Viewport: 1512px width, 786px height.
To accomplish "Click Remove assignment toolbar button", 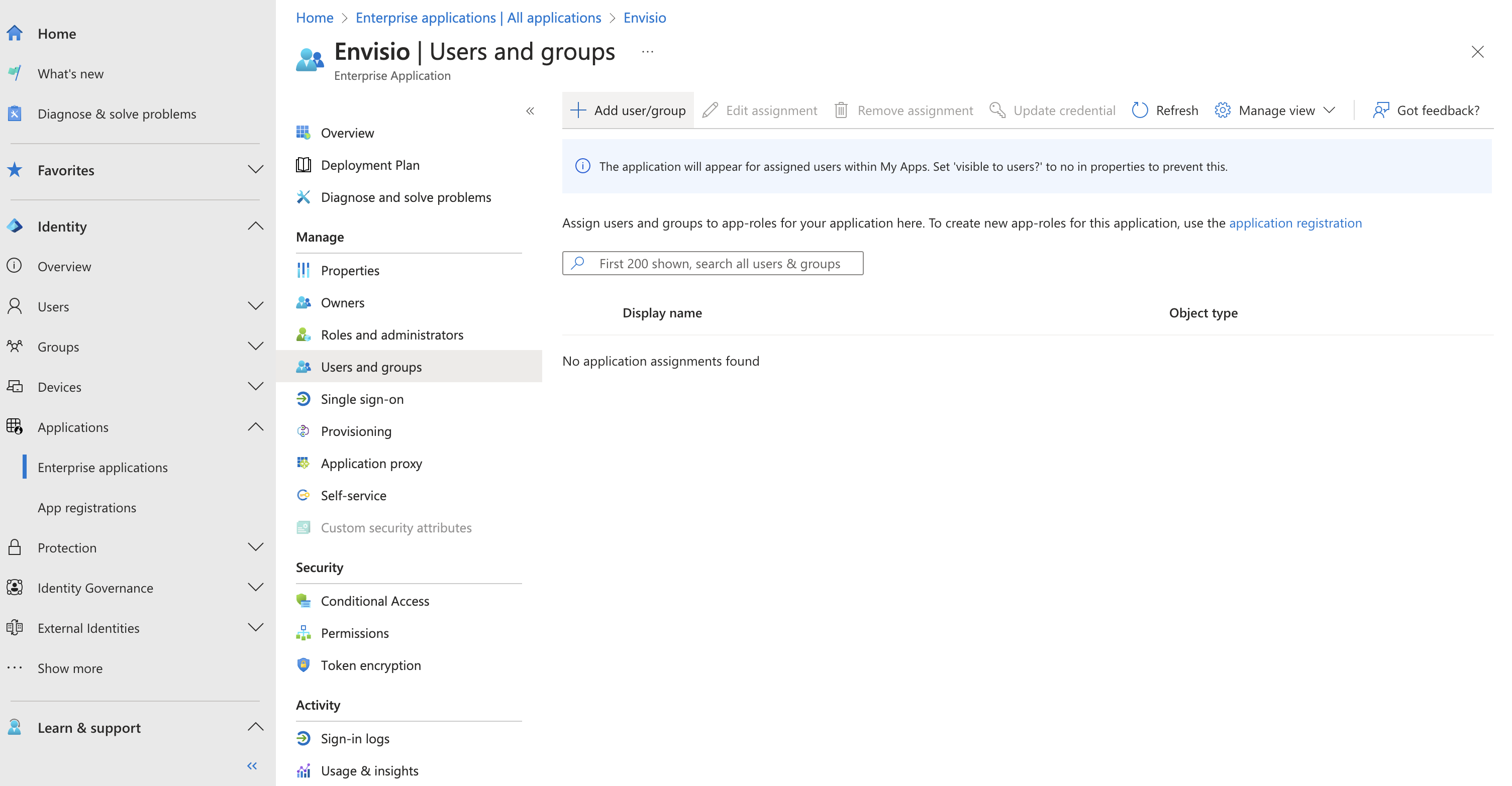I will 903,110.
